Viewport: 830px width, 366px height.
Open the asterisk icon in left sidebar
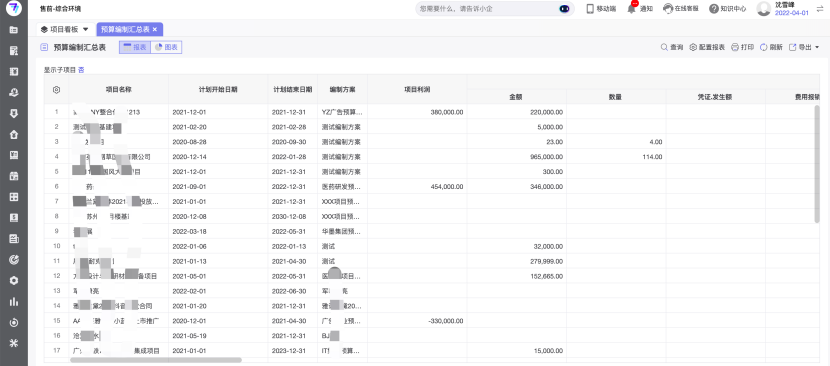coord(14,343)
